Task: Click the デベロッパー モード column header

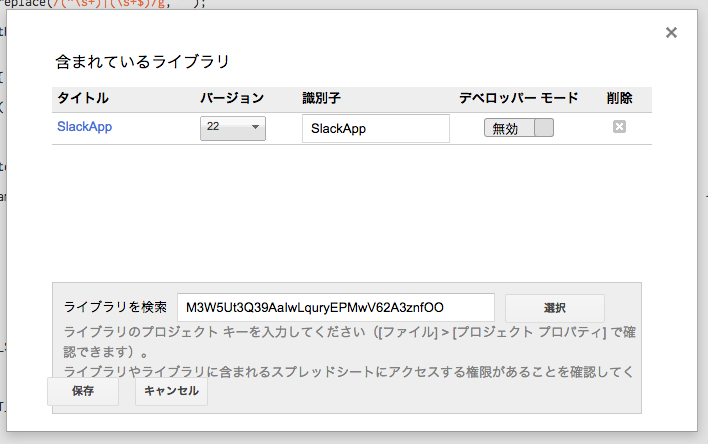Action: pyautogui.click(x=518, y=98)
